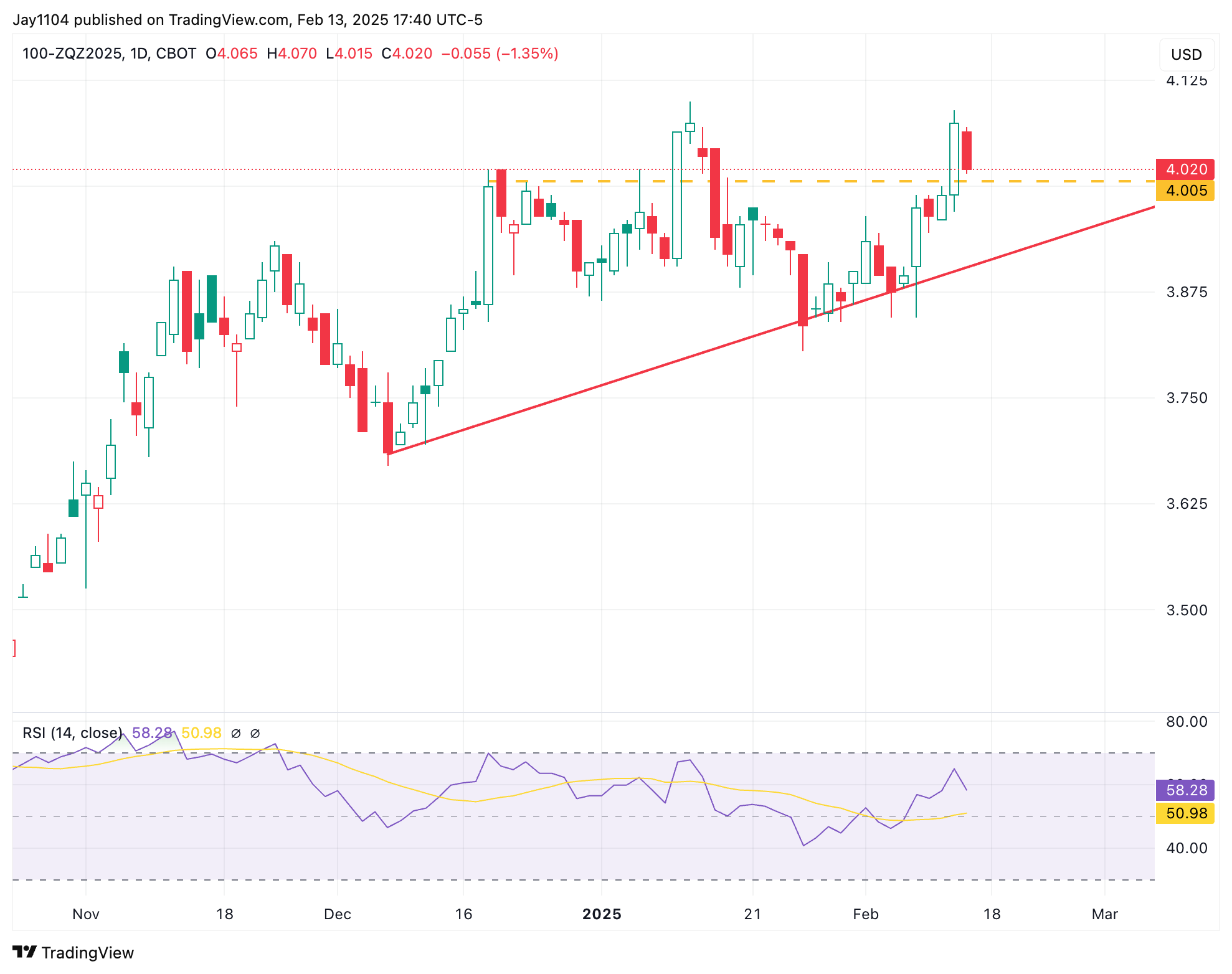The width and height of the screenshot is (1232, 974).
Task: Click the 40.00 RSI axis label
Action: (x=1187, y=848)
